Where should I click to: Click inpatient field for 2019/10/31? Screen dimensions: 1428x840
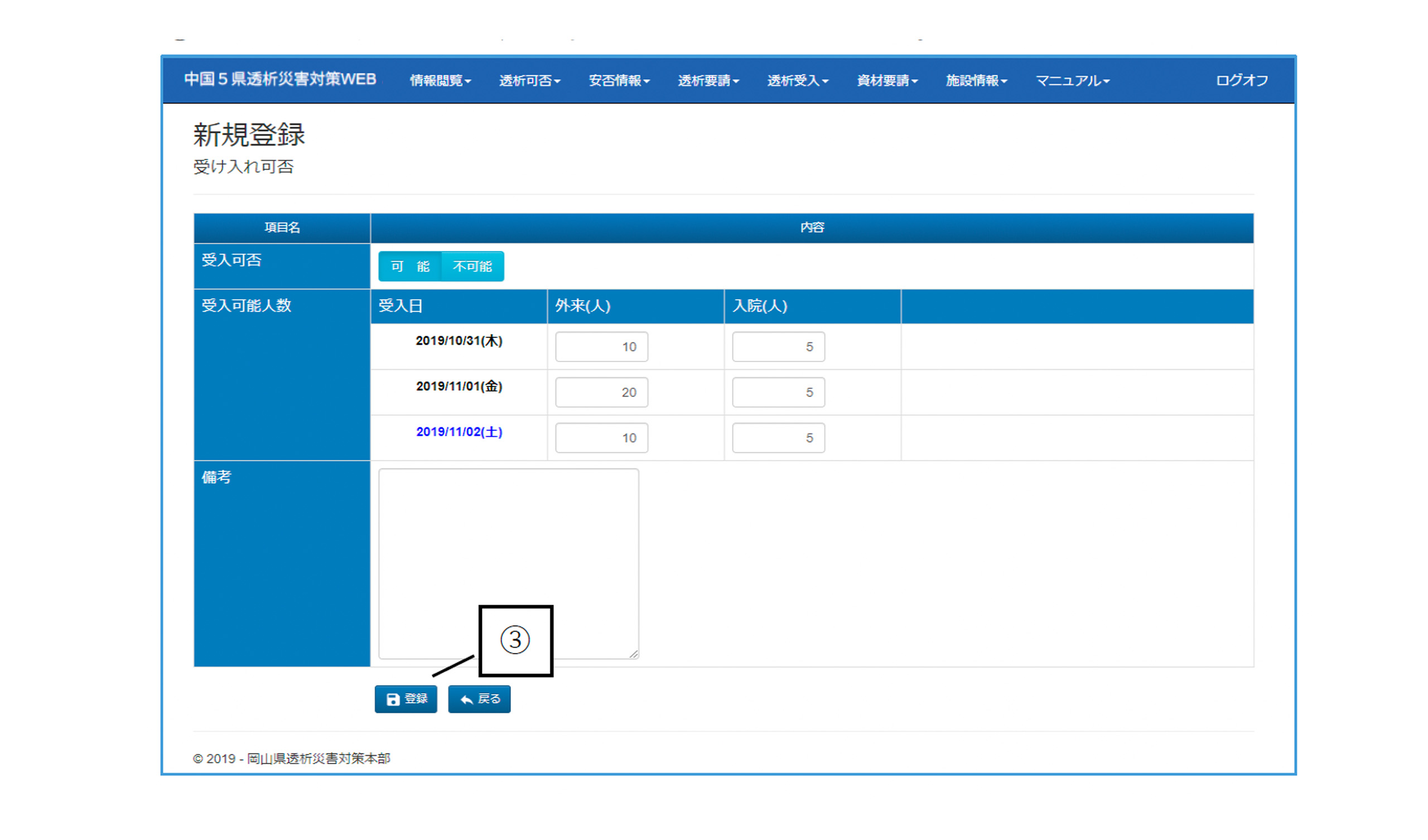point(778,347)
